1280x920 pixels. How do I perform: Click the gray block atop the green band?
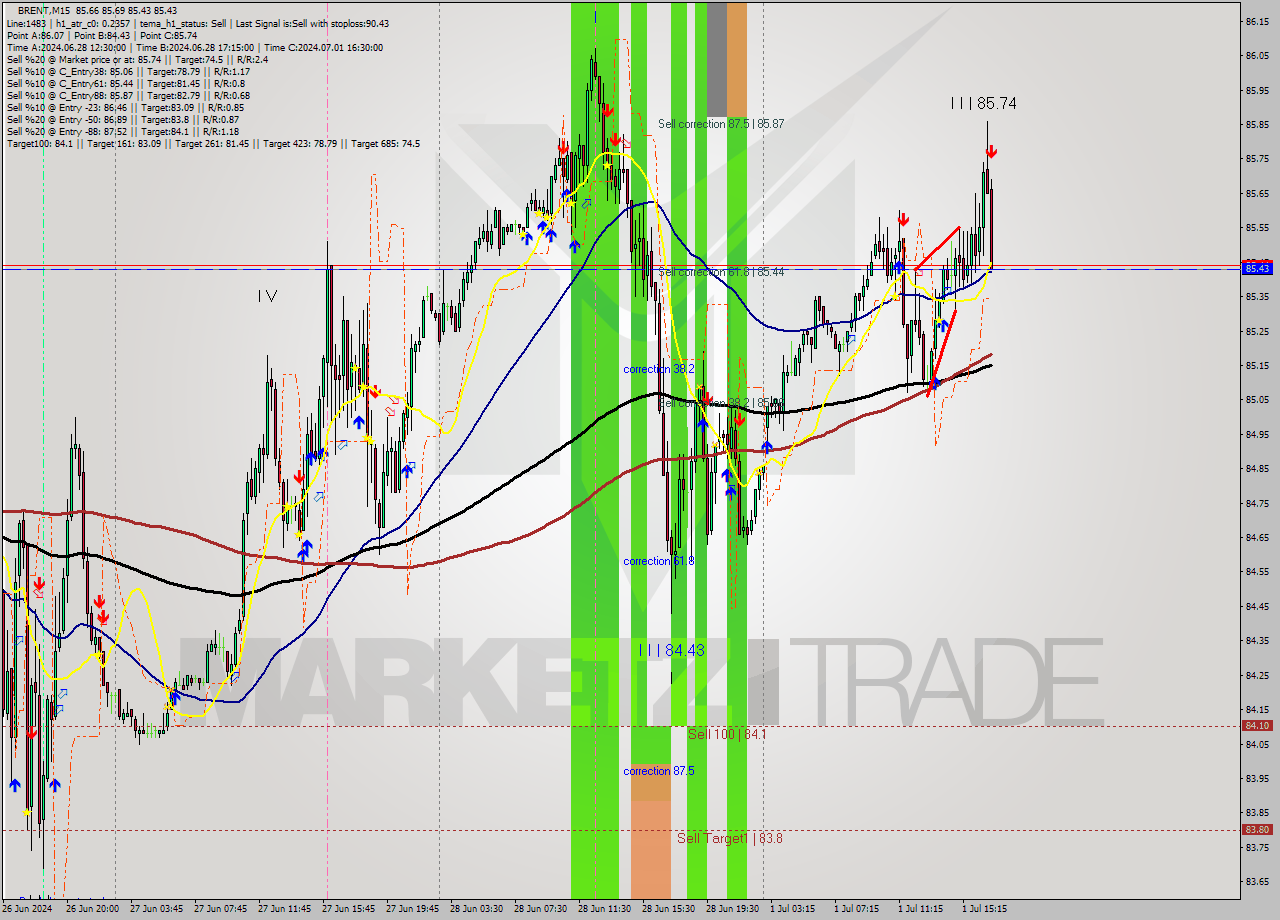[717, 59]
